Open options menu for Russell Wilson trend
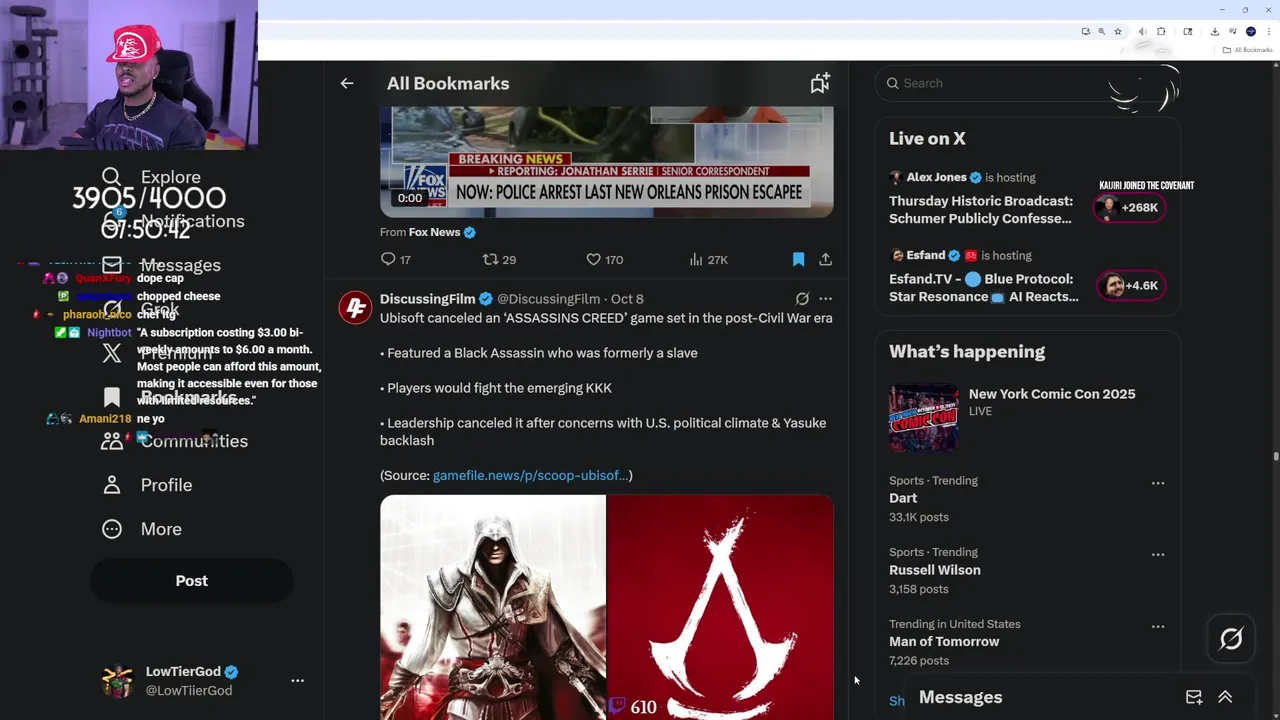 [1158, 555]
